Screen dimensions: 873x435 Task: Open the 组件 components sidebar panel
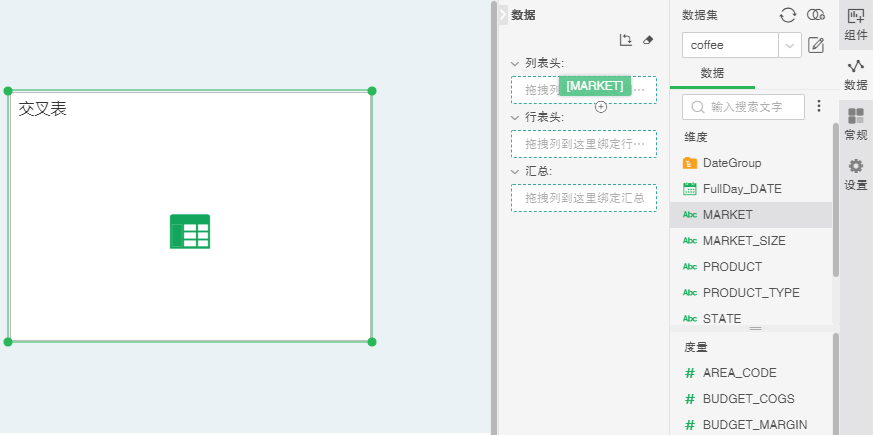tap(856, 24)
